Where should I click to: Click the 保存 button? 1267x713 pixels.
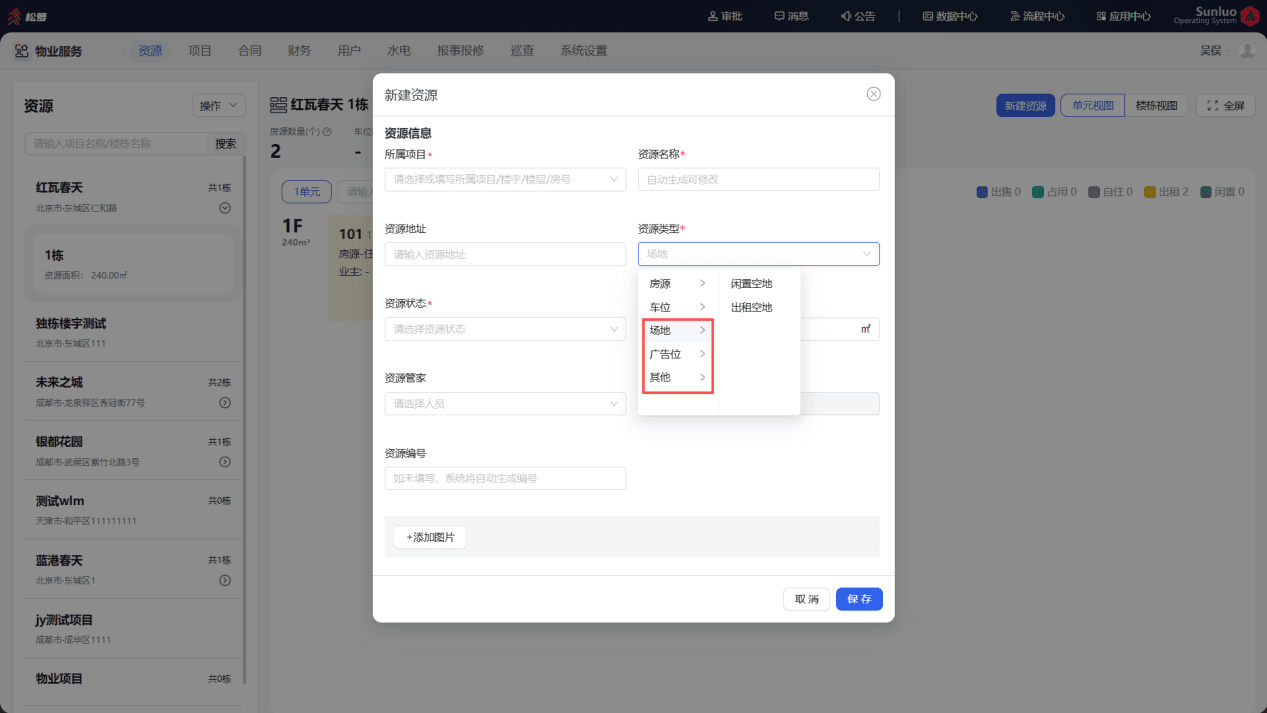click(x=859, y=599)
